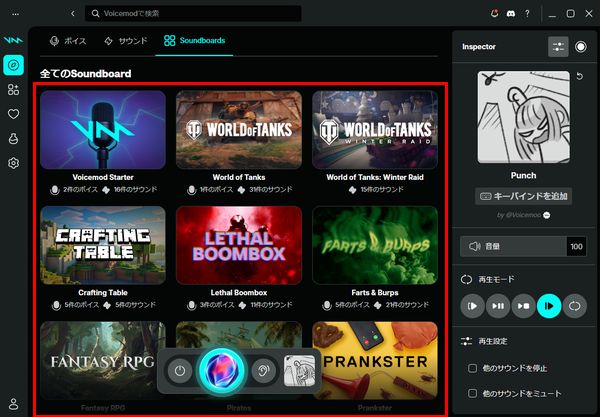Open the Inspector sliders settings icon
Viewport: 600px width, 417px height.
[558, 47]
